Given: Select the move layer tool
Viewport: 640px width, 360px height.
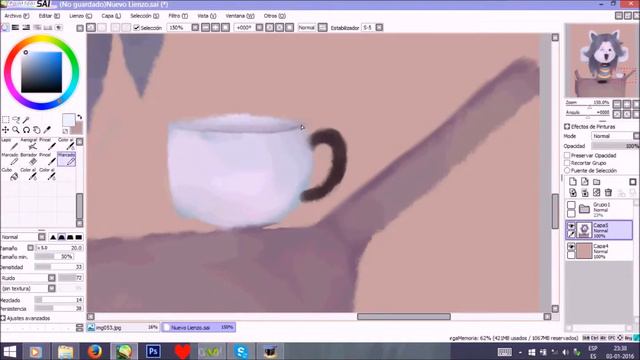Looking at the screenshot, I should pos(6,130).
